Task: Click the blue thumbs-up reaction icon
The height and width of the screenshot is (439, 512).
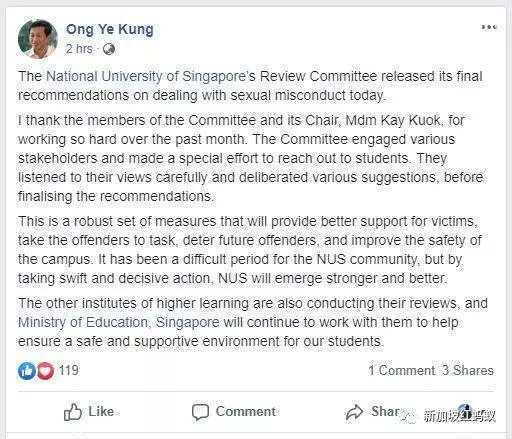Action: point(27,370)
